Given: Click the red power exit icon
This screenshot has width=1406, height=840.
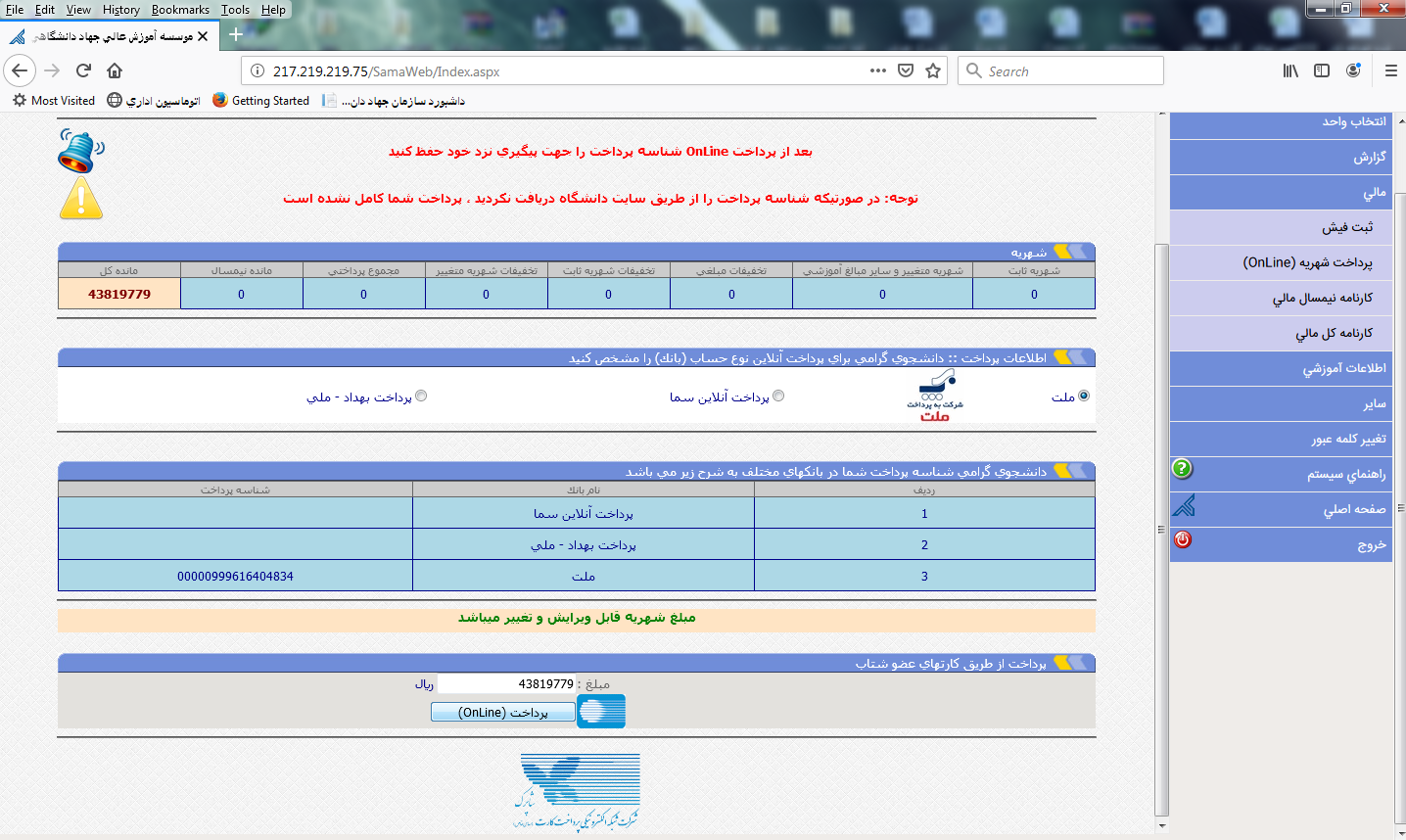Looking at the screenshot, I should pos(1183,539).
